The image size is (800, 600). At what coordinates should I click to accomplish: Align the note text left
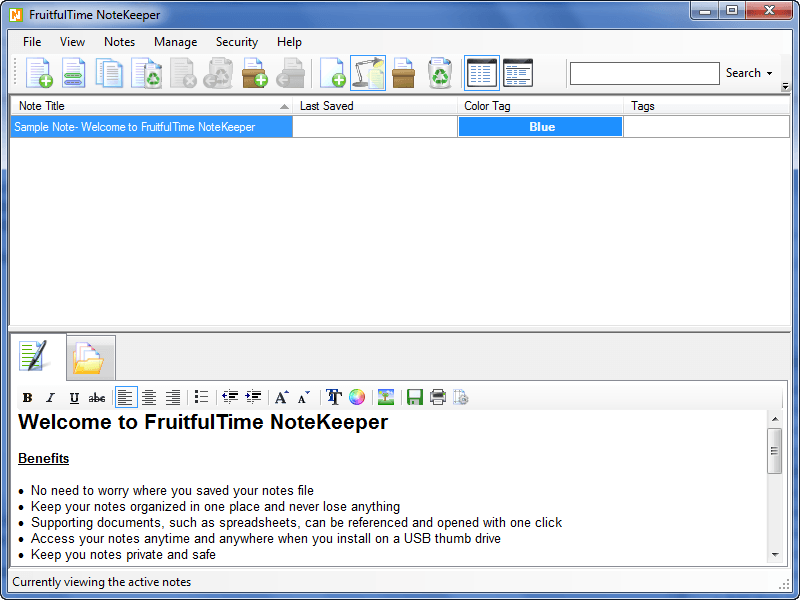pos(126,397)
